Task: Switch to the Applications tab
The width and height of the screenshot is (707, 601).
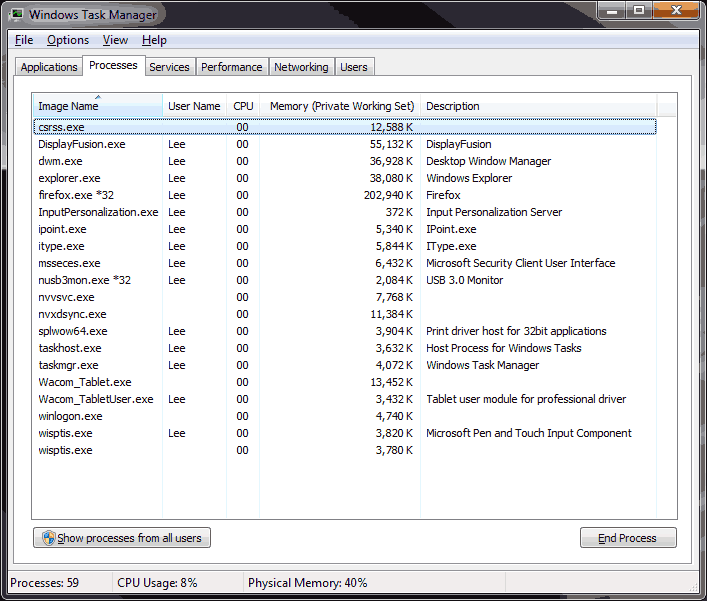Action: pyautogui.click(x=49, y=67)
